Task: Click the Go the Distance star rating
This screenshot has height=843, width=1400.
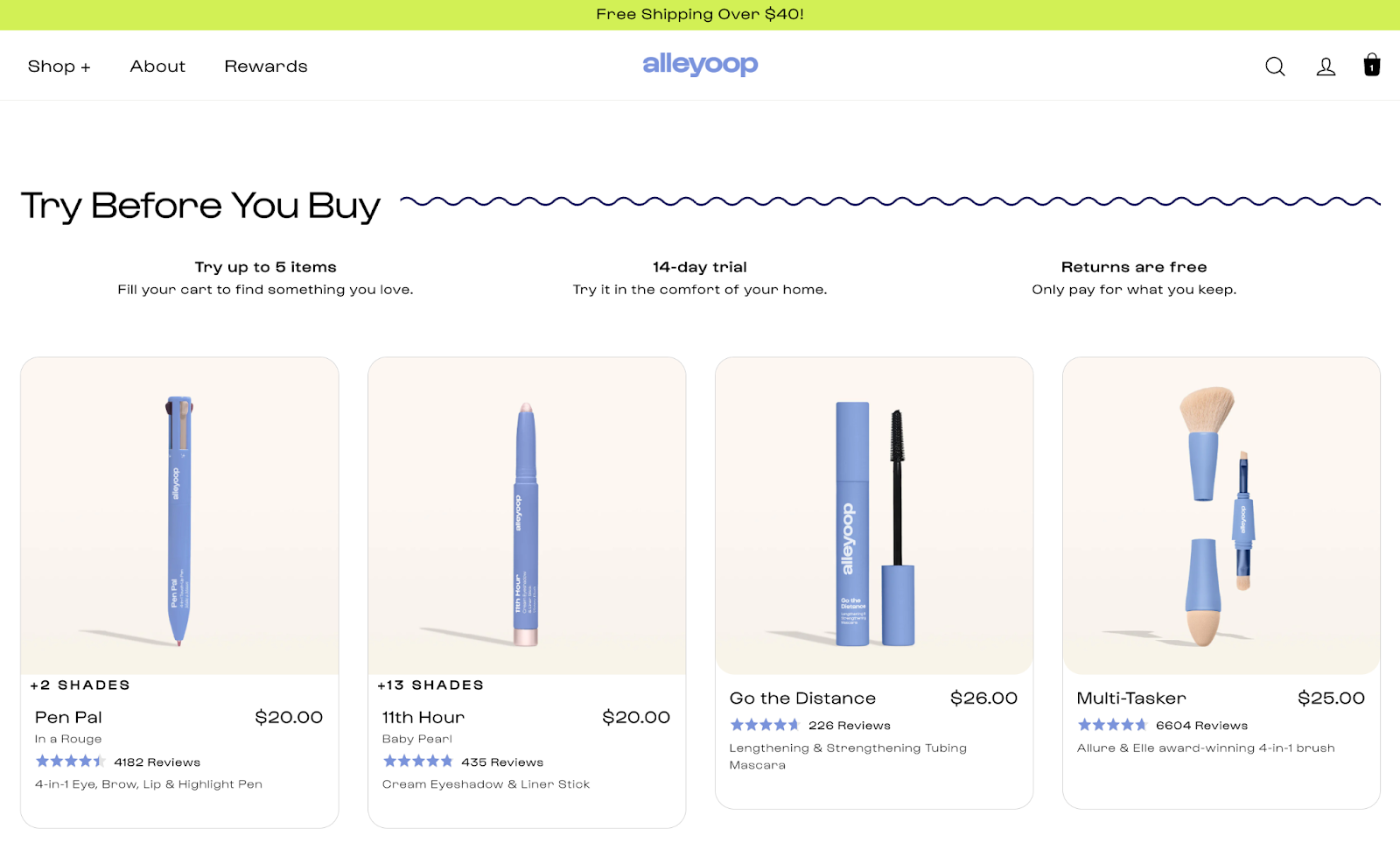Action: pyautogui.click(x=765, y=725)
